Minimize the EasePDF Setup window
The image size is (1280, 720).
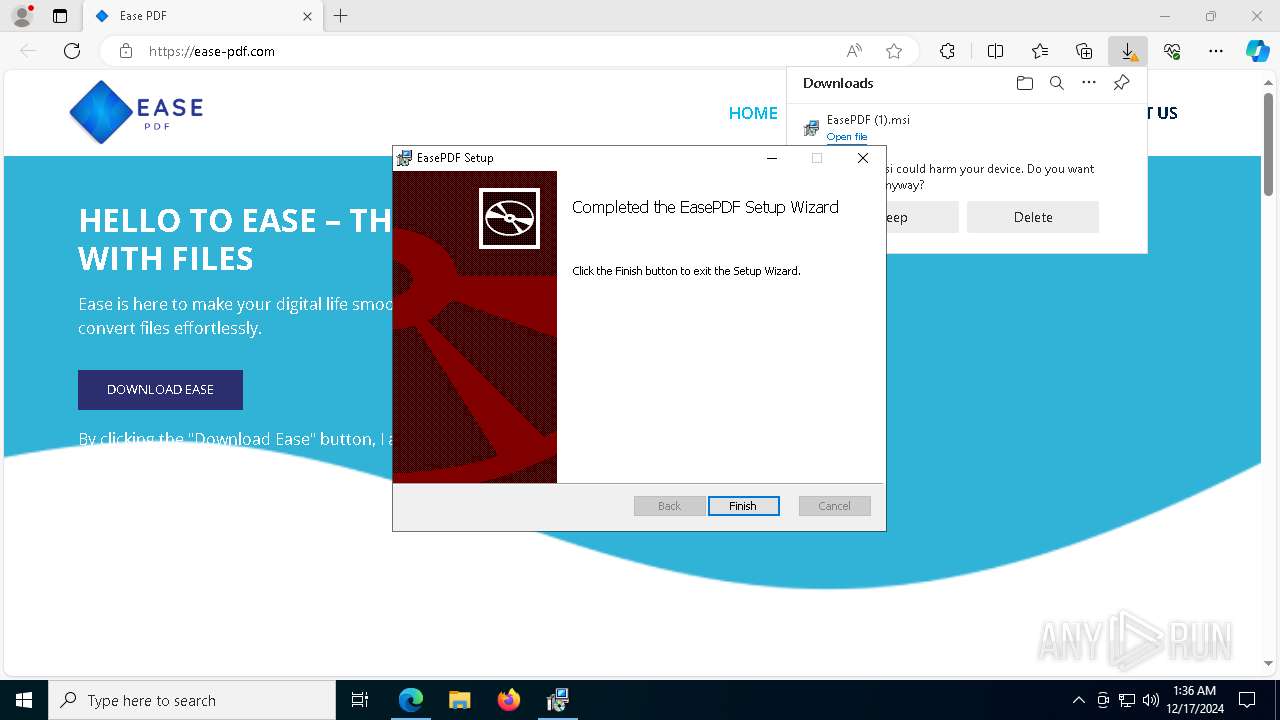pyautogui.click(x=772, y=158)
